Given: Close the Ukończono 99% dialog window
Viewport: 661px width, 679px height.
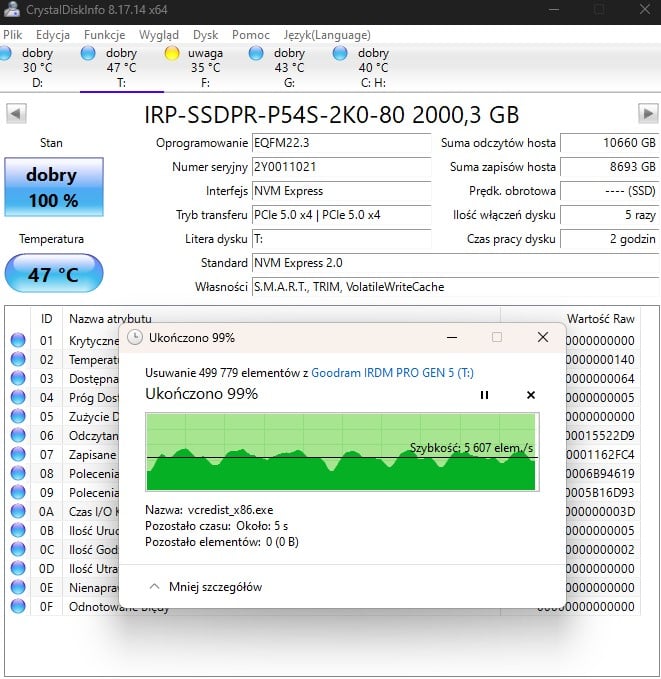Looking at the screenshot, I should (542, 337).
